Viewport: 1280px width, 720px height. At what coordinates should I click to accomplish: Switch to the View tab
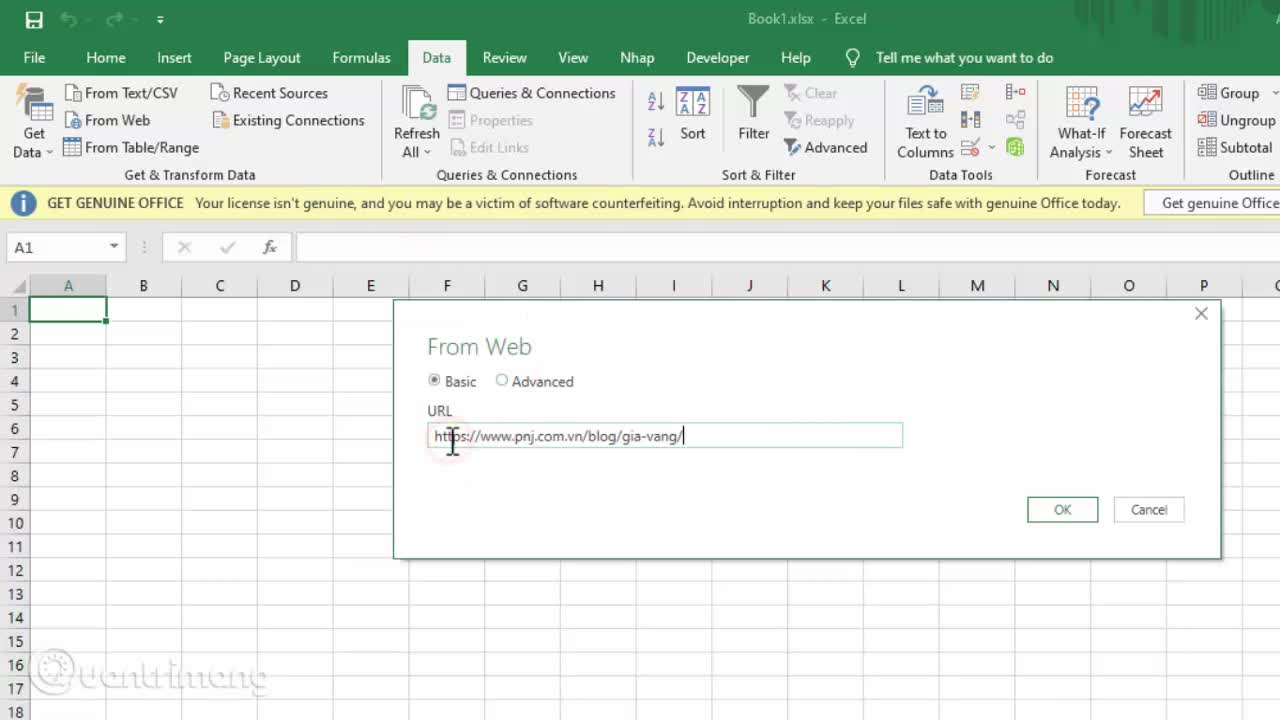click(x=573, y=58)
